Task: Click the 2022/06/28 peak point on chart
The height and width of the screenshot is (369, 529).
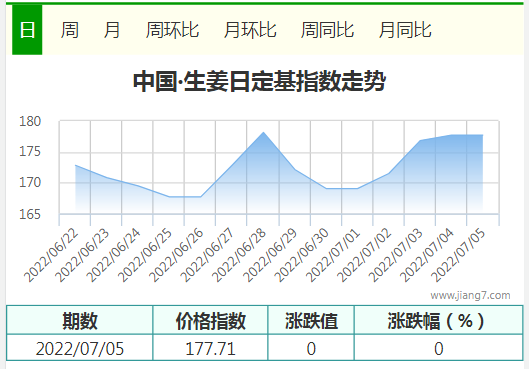Action: 263,133
